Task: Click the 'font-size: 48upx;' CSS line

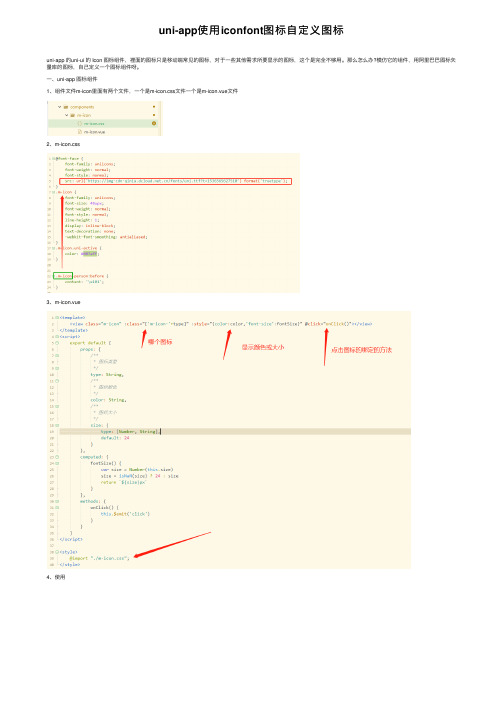Action: pyautogui.click(x=85, y=203)
